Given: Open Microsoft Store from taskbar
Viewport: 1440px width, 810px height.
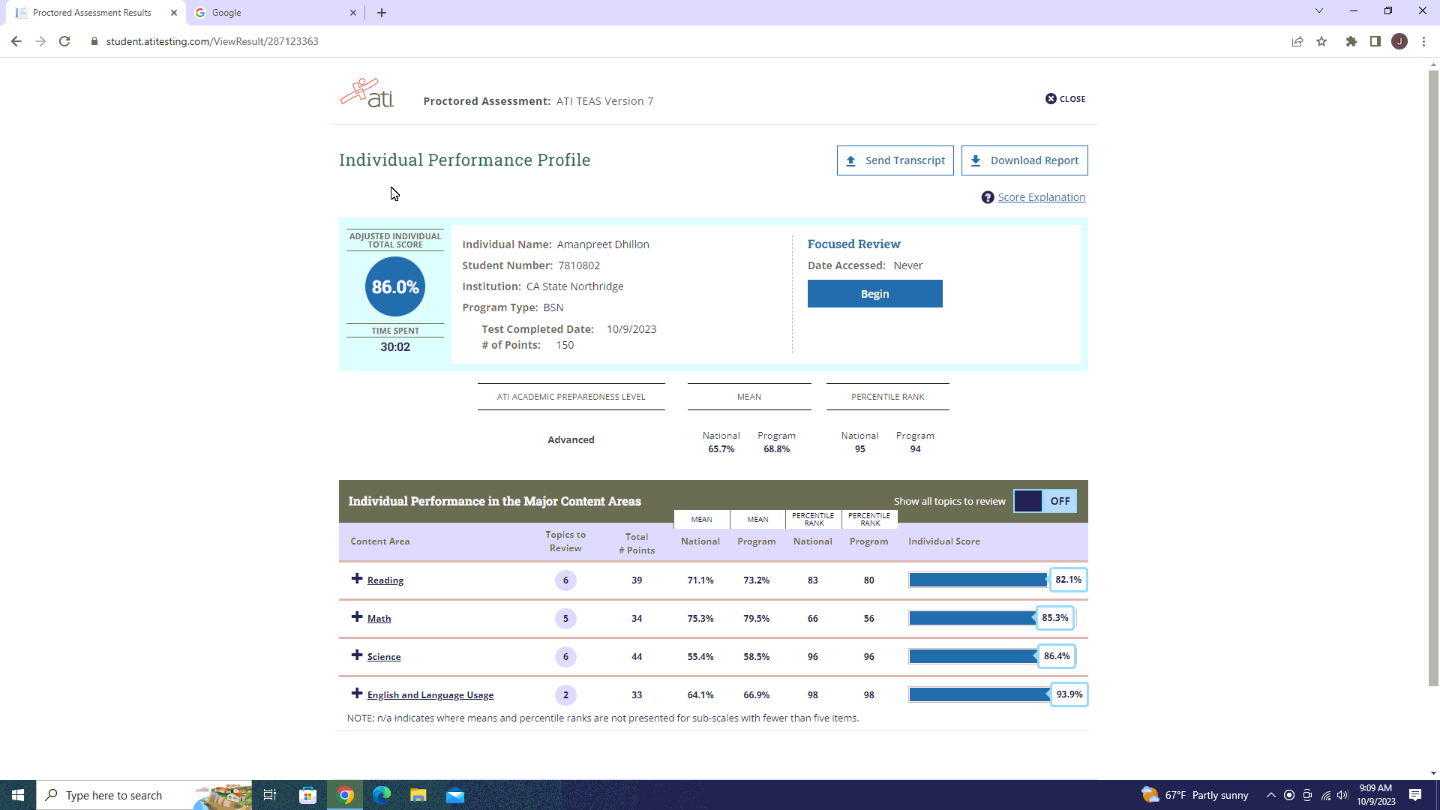Looking at the screenshot, I should [x=308, y=795].
